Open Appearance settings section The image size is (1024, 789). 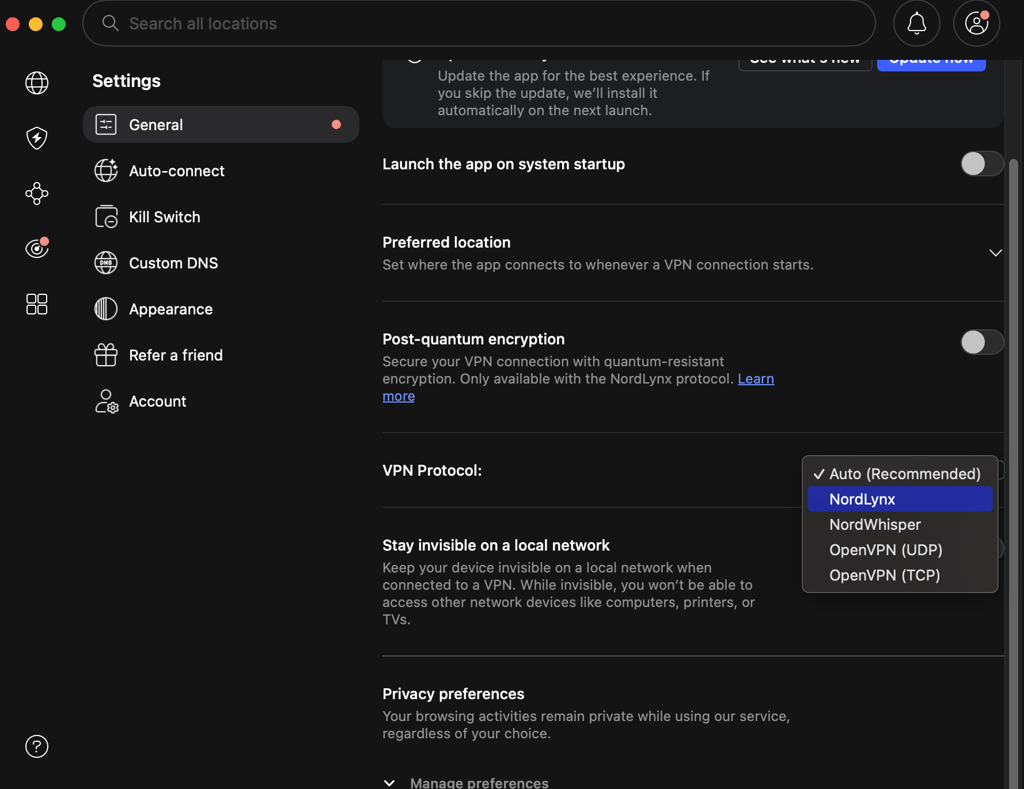tap(221, 309)
